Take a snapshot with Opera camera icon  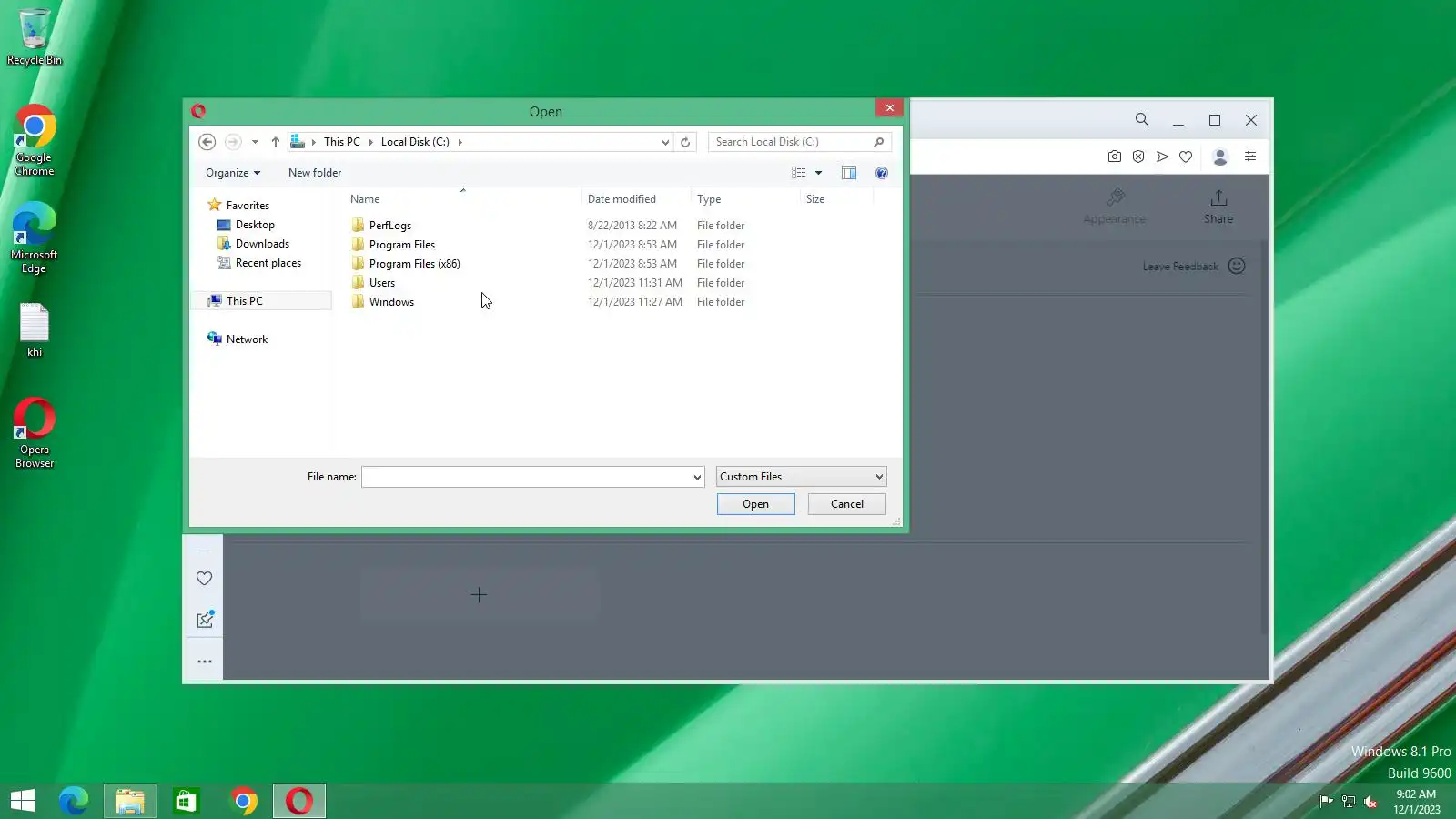1115,157
